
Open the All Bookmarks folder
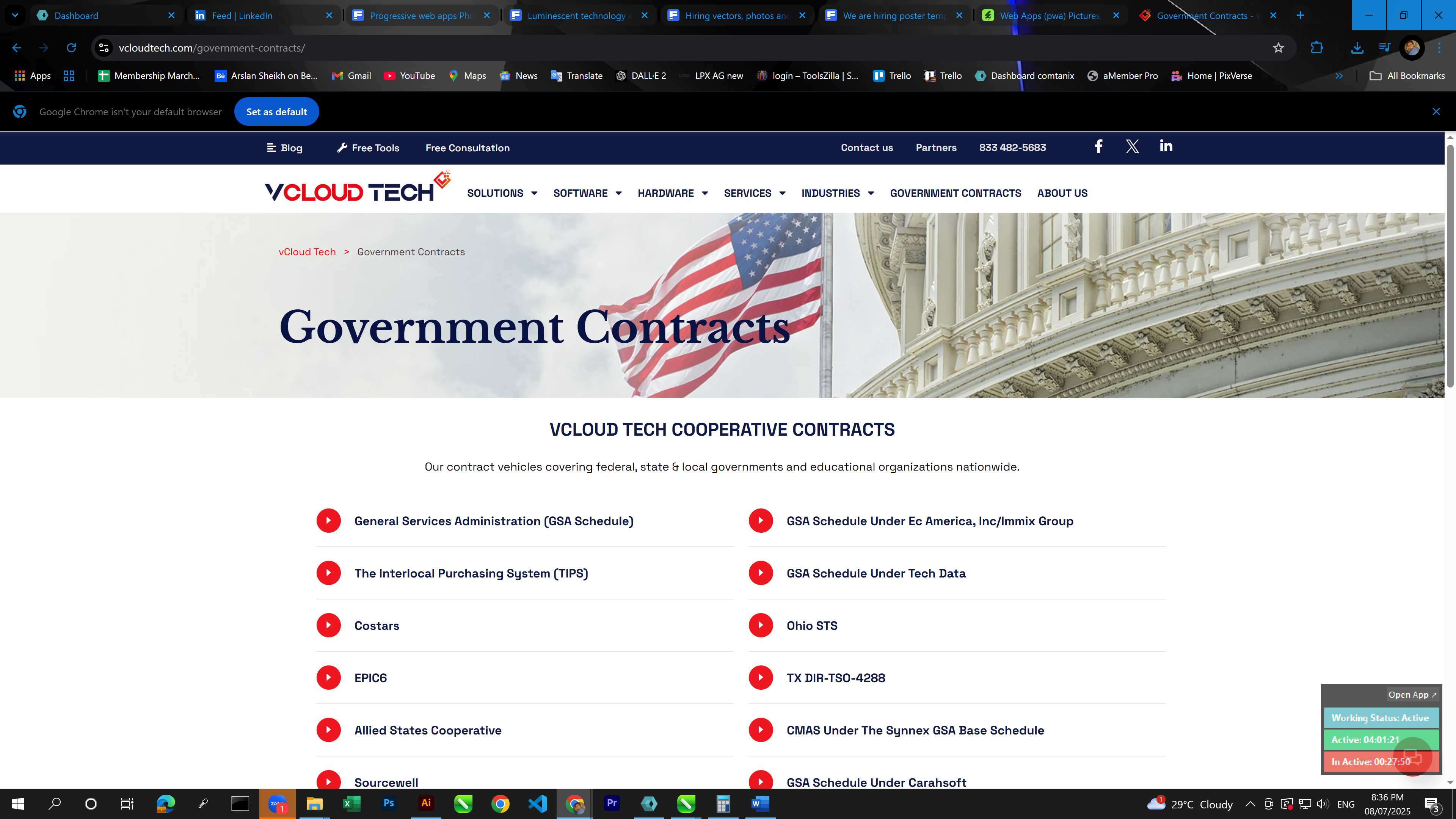[1407, 76]
